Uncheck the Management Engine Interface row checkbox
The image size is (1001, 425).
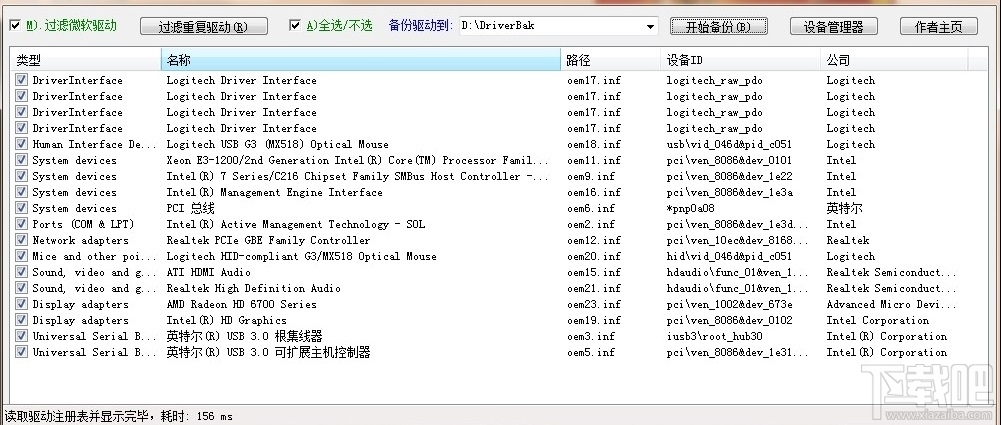[22, 191]
